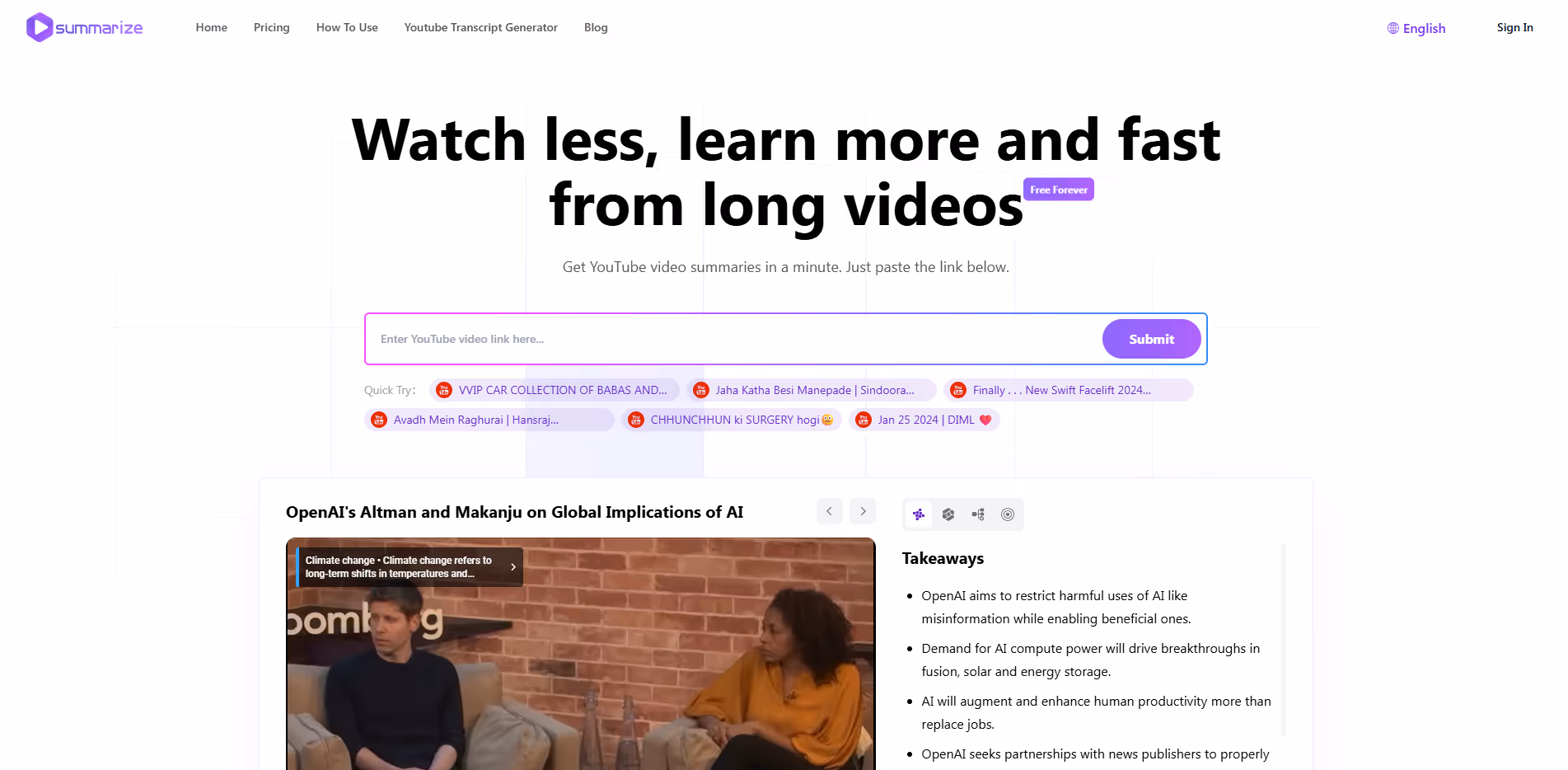Viewport: 1568px width, 770px height.
Task: Activate the highlighted view mode toggle
Action: pyautogui.click(x=919, y=514)
